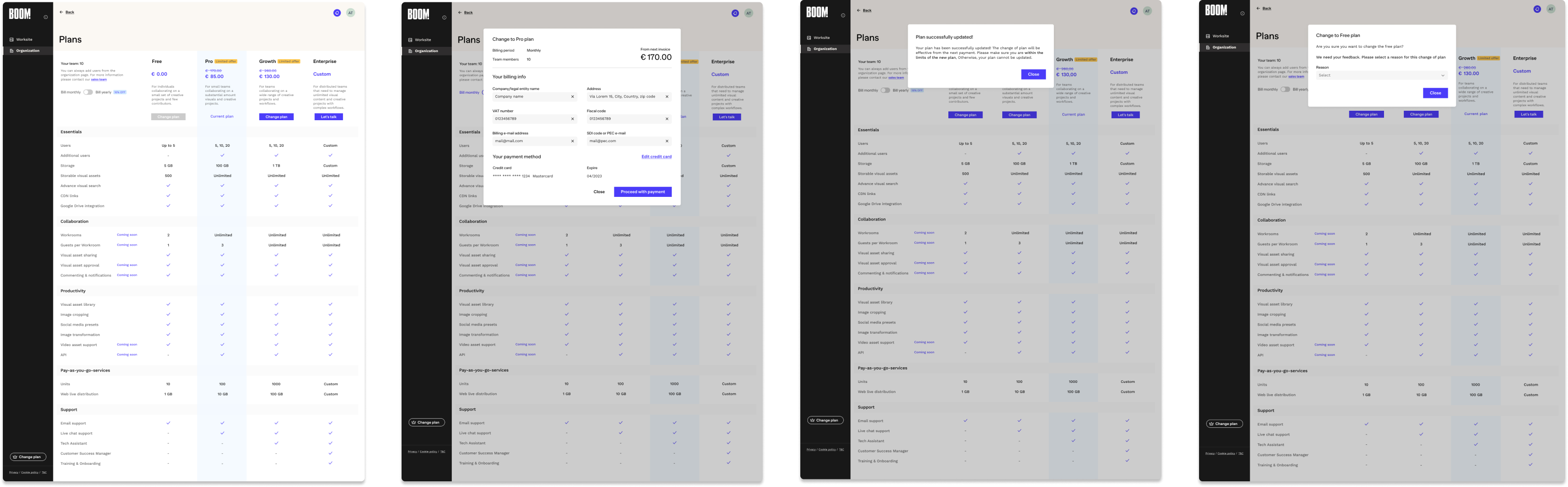Click Close in the Change to Pro plan dialog
Viewport: 1568px width, 487px height.
click(x=599, y=192)
